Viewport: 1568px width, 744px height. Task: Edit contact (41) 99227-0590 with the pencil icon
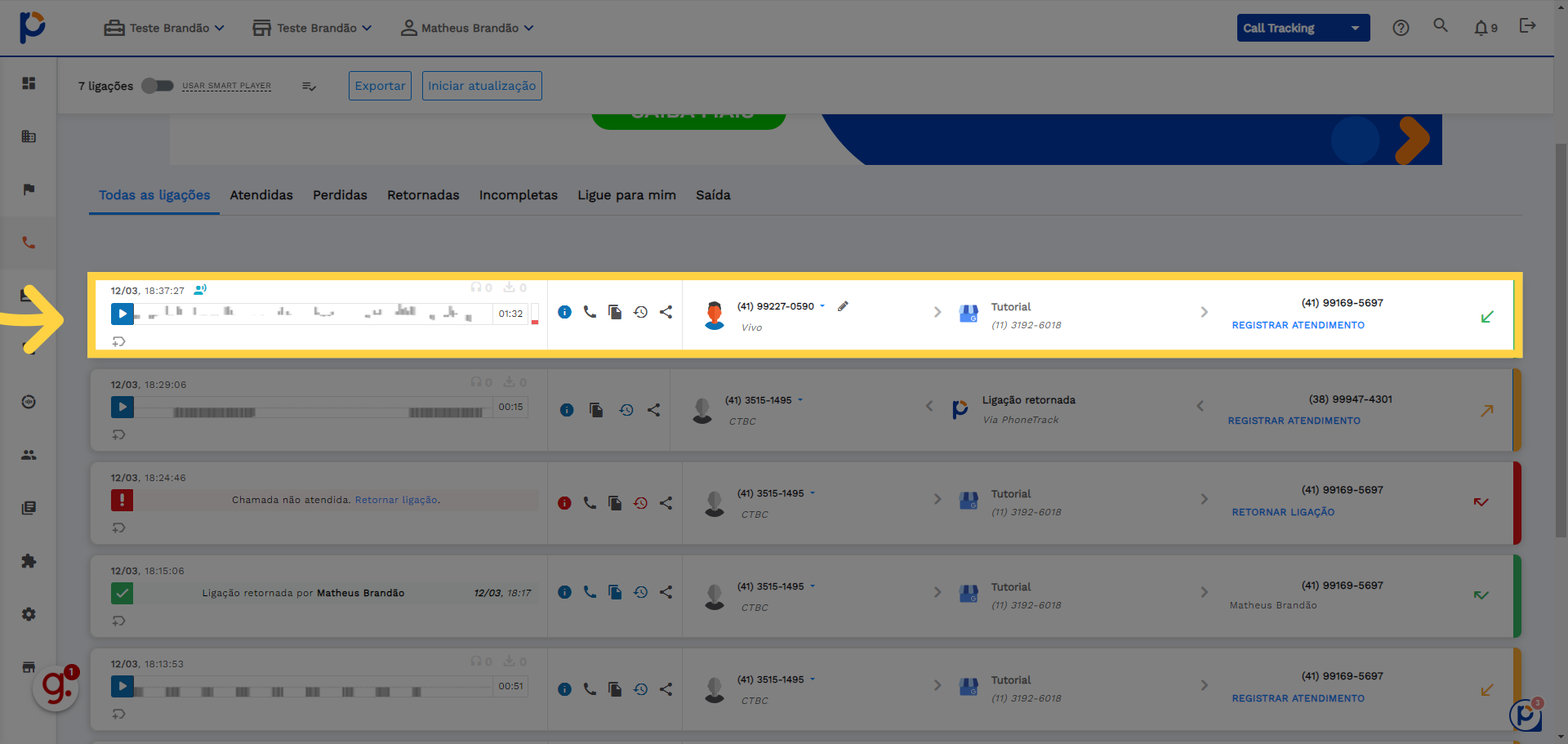point(843,306)
